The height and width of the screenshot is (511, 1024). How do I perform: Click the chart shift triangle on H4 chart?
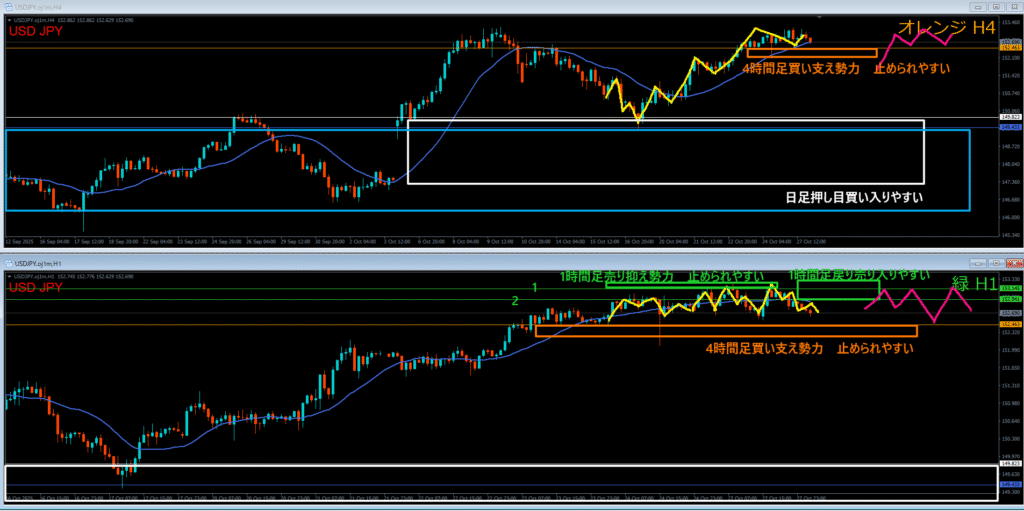(821, 17)
